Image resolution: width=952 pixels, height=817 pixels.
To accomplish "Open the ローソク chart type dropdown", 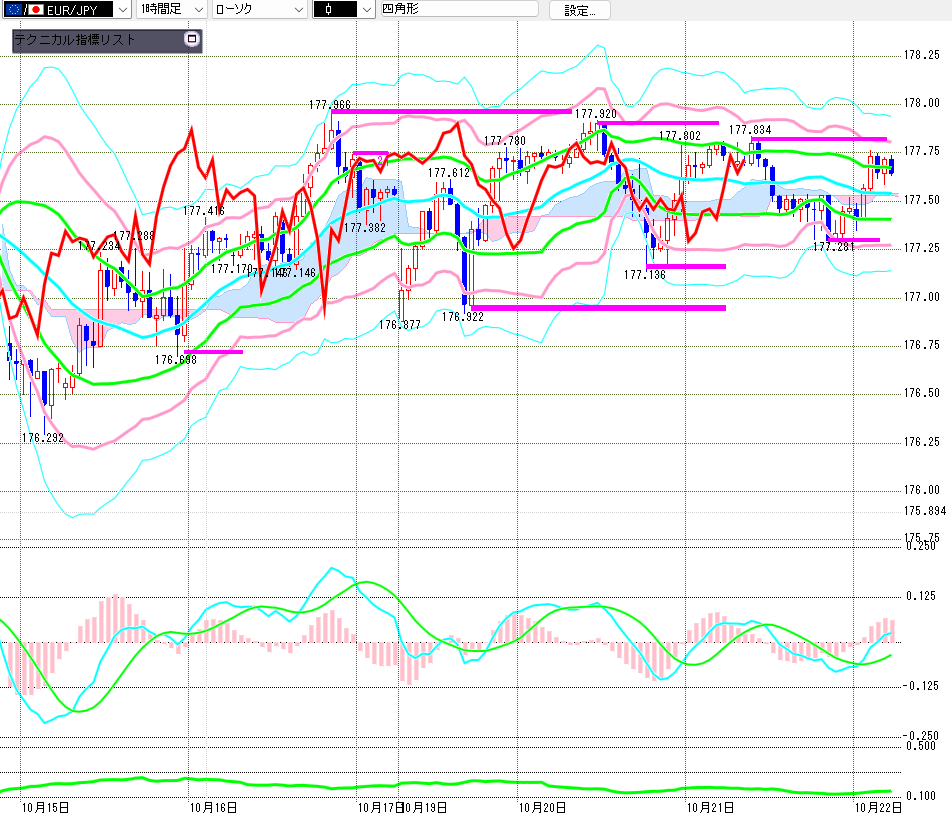I will [x=259, y=10].
